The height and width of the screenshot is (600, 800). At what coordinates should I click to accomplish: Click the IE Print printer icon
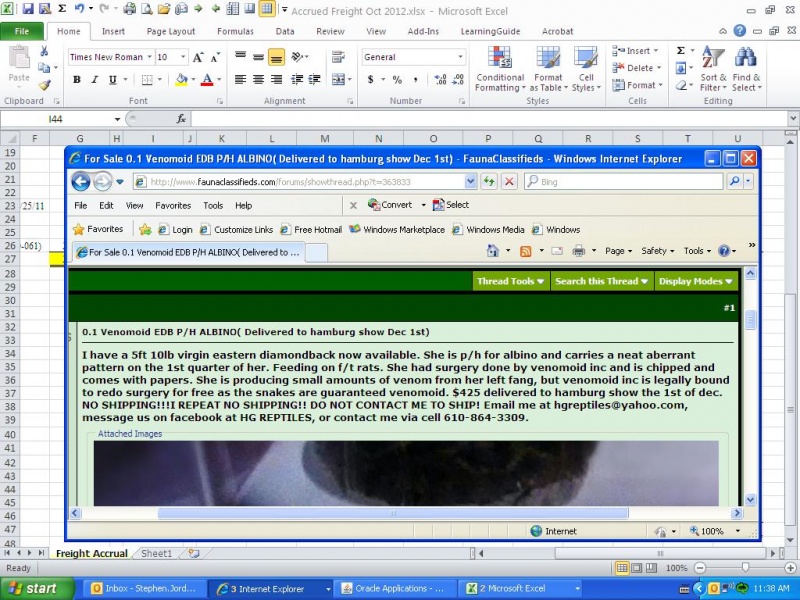(x=579, y=251)
